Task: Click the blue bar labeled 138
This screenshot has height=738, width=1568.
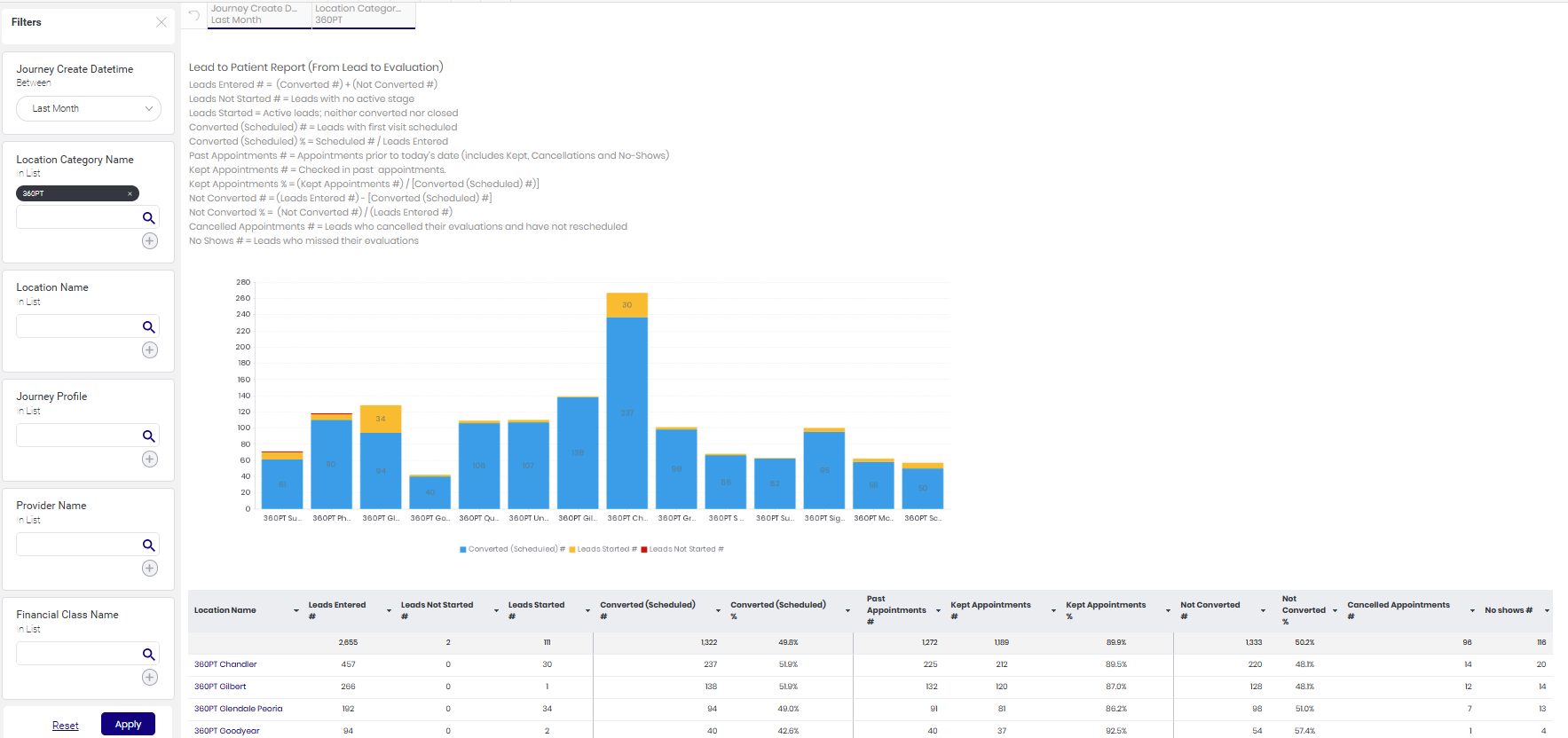Action: pos(578,453)
